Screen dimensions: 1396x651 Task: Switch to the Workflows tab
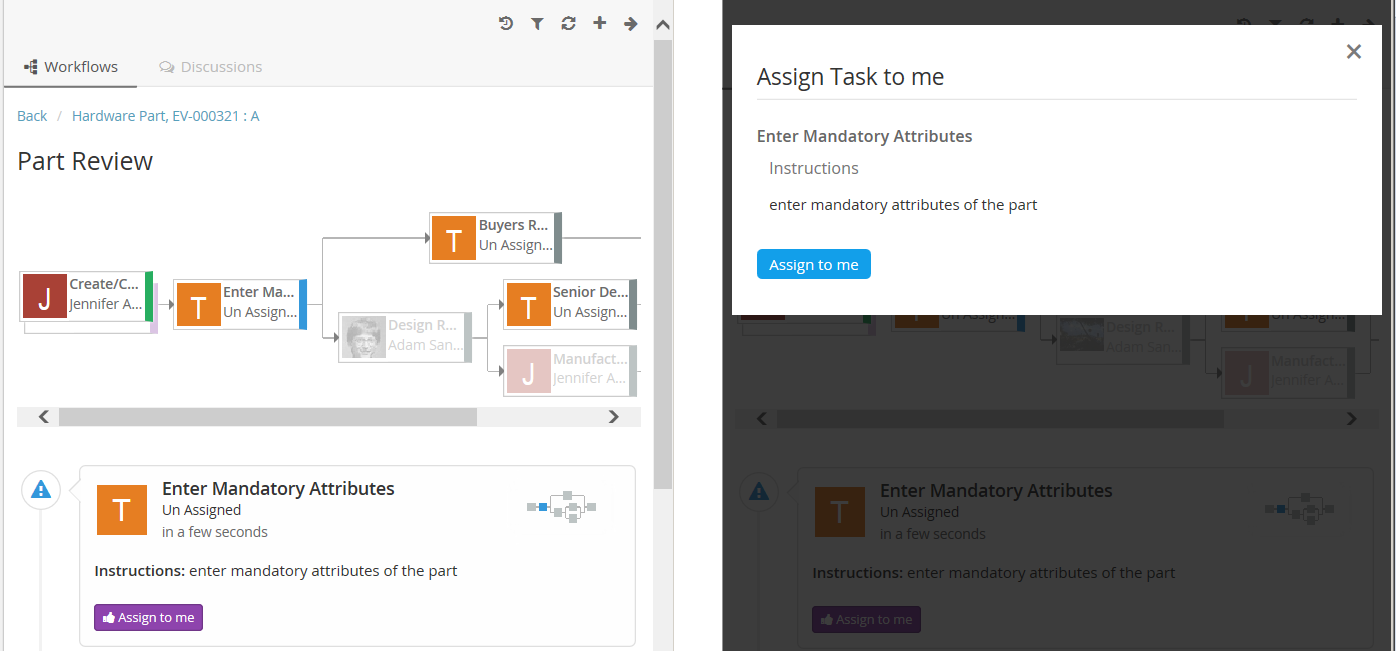point(71,67)
